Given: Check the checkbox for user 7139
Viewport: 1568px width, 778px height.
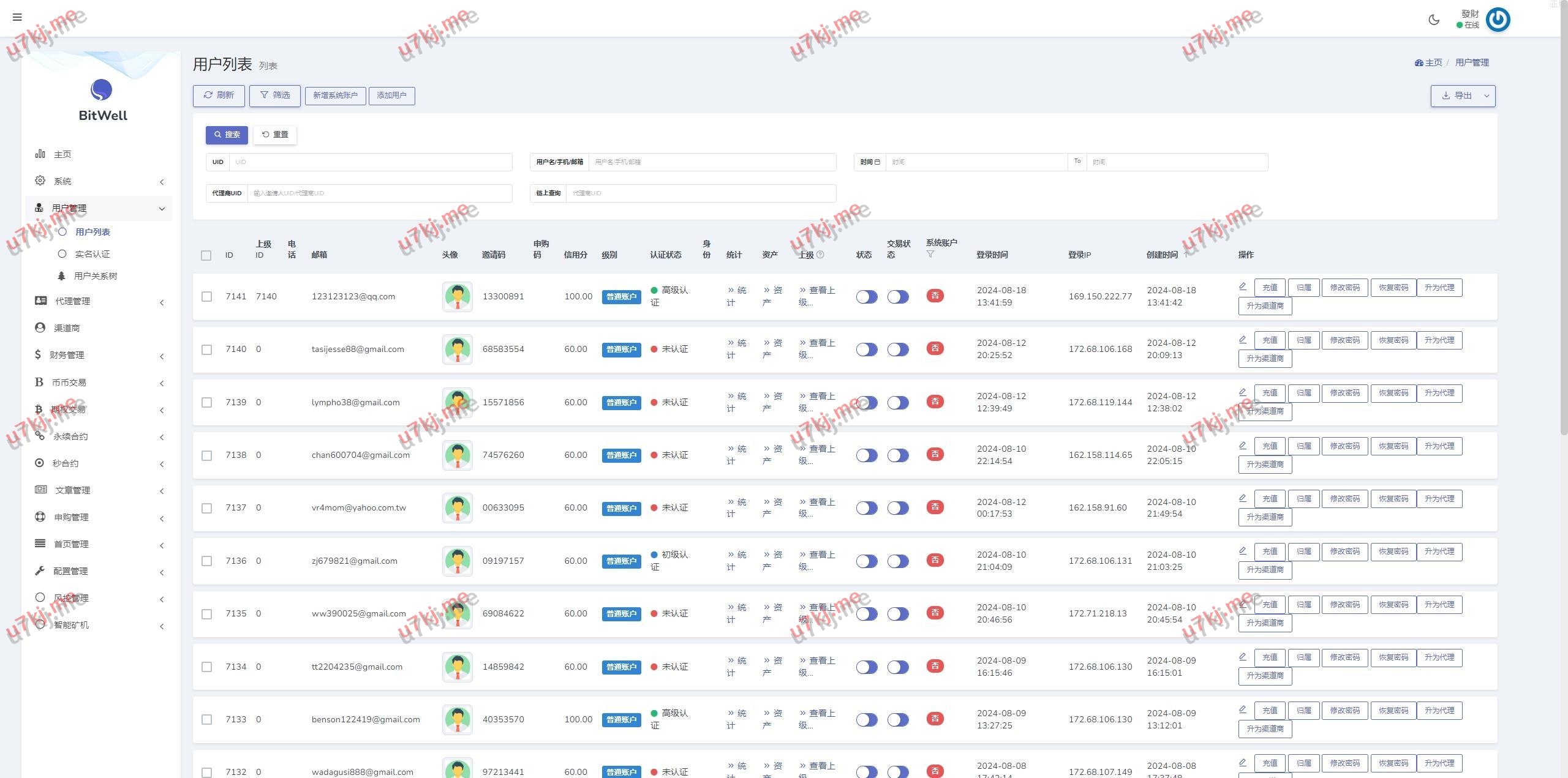Looking at the screenshot, I should point(206,403).
